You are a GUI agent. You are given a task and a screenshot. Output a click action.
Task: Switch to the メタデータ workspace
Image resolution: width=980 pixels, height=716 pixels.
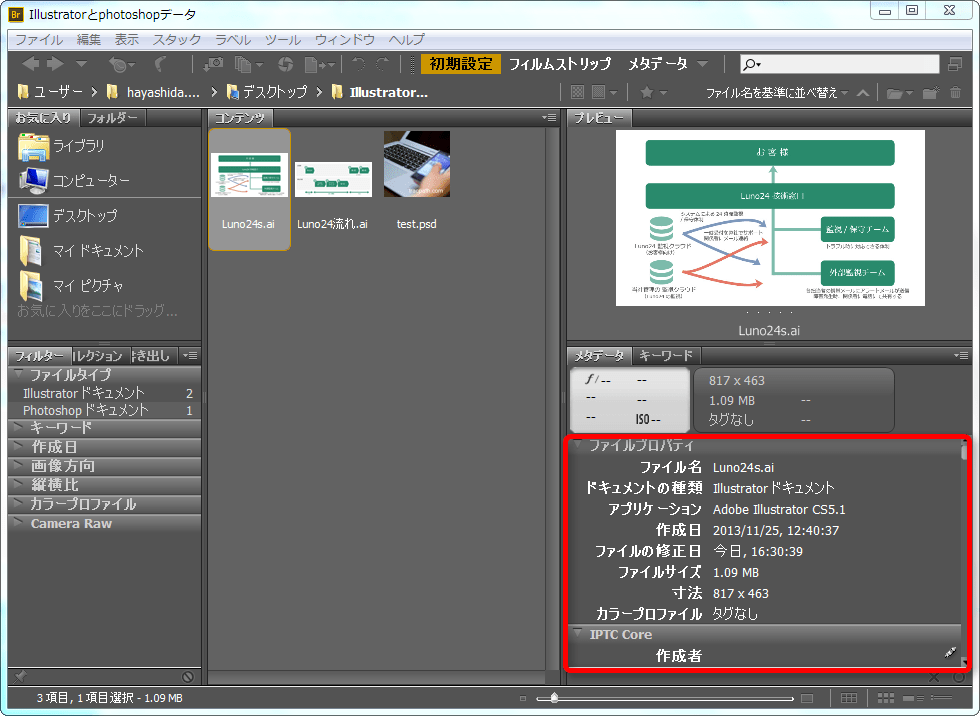pos(658,64)
